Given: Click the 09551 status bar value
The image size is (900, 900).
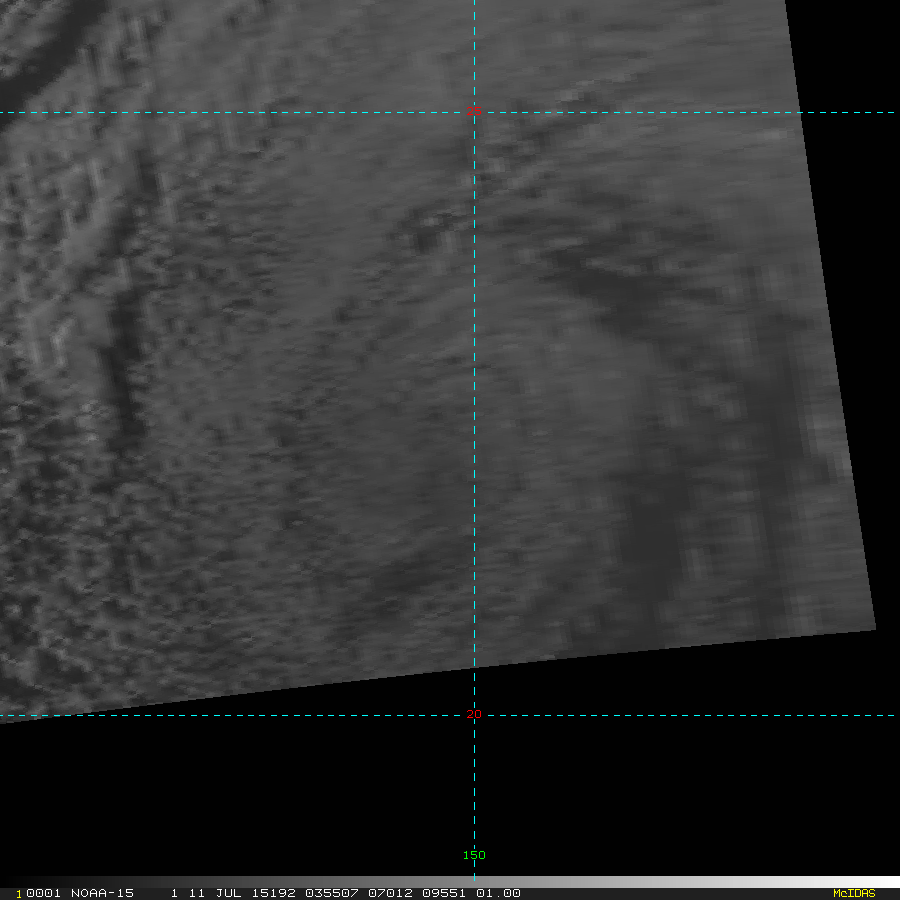Looking at the screenshot, I should tap(444, 893).
